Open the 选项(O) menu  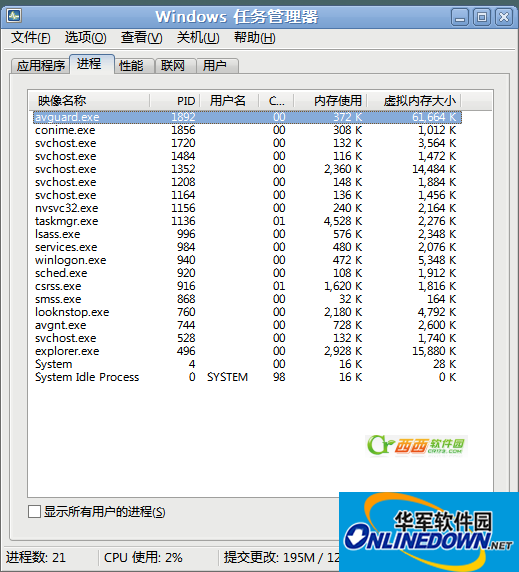pyautogui.click(x=86, y=38)
